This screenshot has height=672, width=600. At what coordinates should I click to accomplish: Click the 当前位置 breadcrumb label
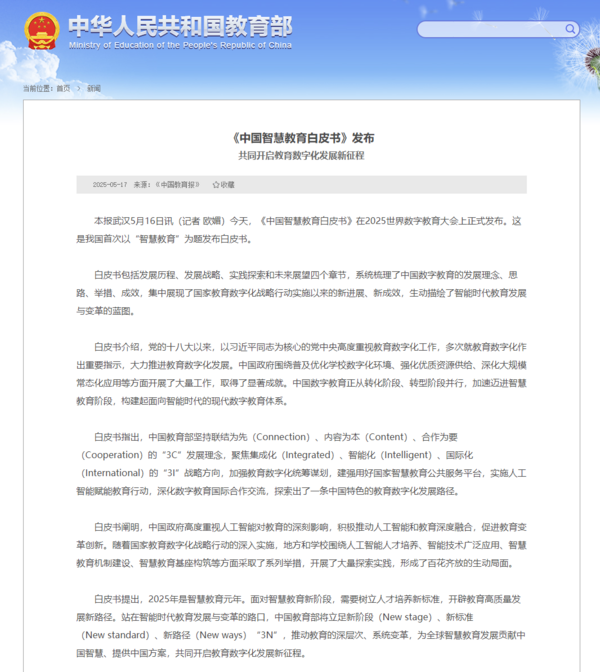click(x=38, y=88)
